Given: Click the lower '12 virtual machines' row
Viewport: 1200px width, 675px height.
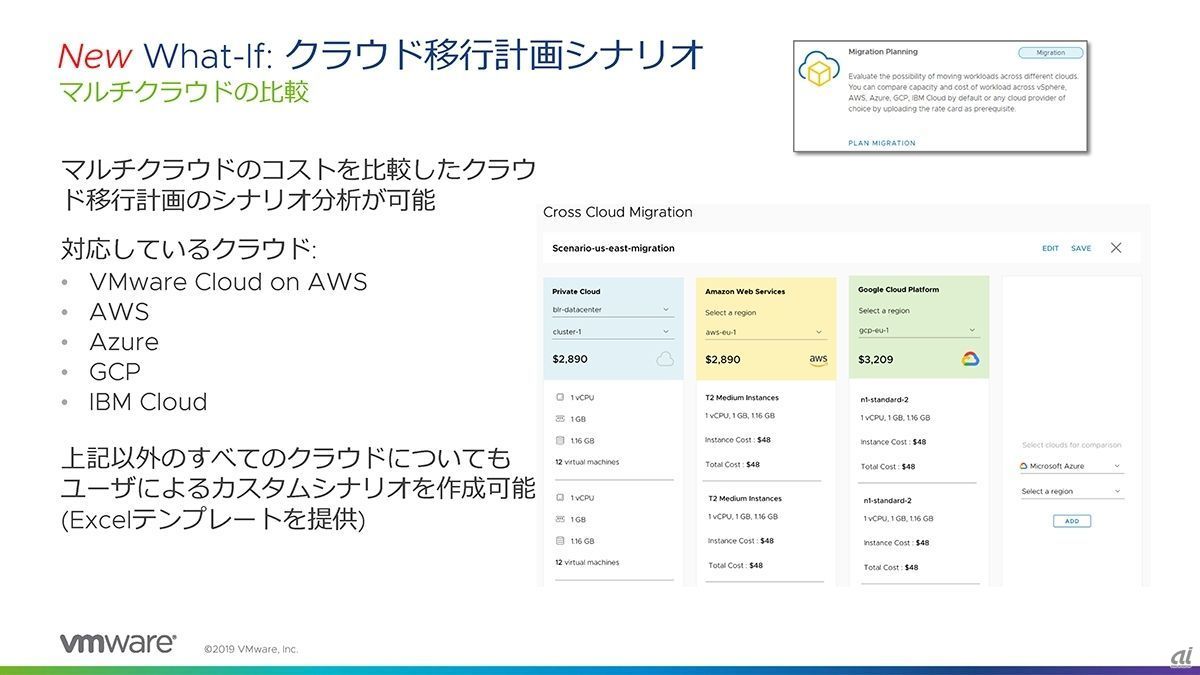Looking at the screenshot, I should point(587,562).
